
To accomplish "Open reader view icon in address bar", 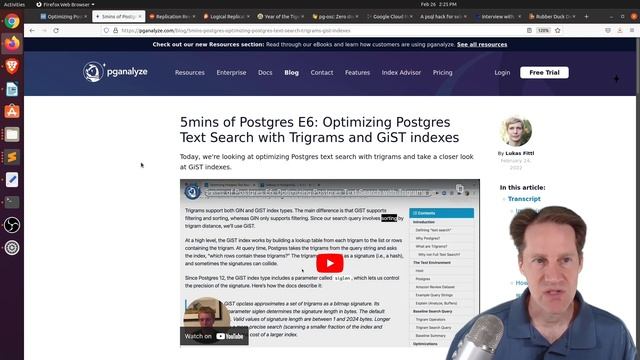I will coord(529,31).
